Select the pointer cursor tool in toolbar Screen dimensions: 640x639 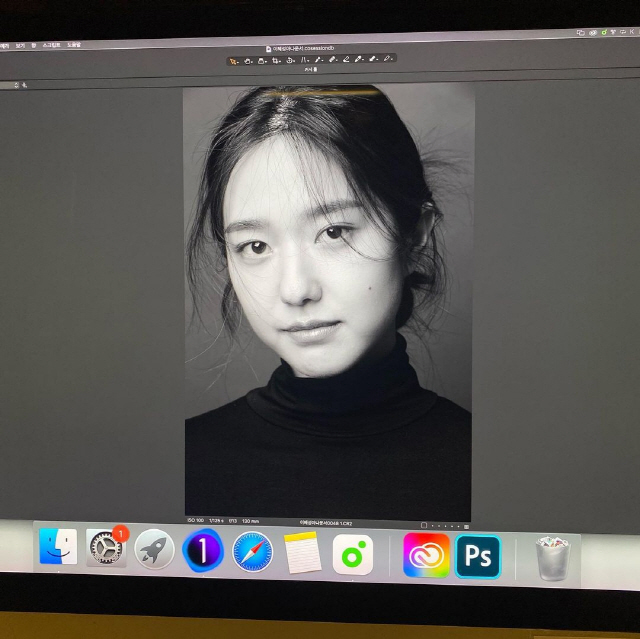(x=232, y=60)
